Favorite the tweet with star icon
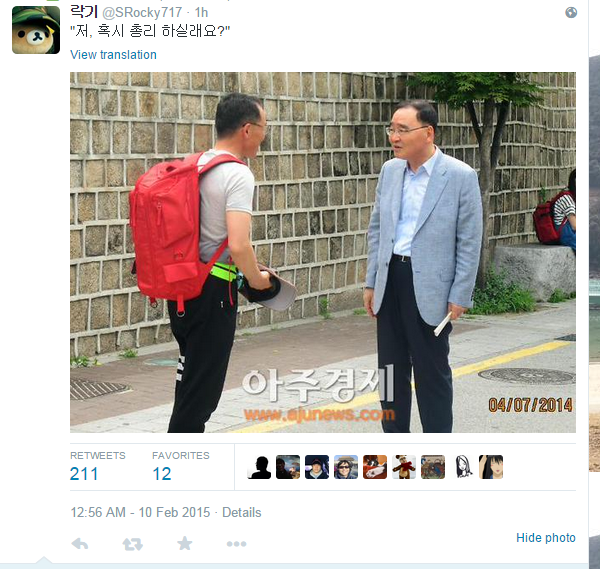This screenshot has width=600, height=569. [x=184, y=543]
